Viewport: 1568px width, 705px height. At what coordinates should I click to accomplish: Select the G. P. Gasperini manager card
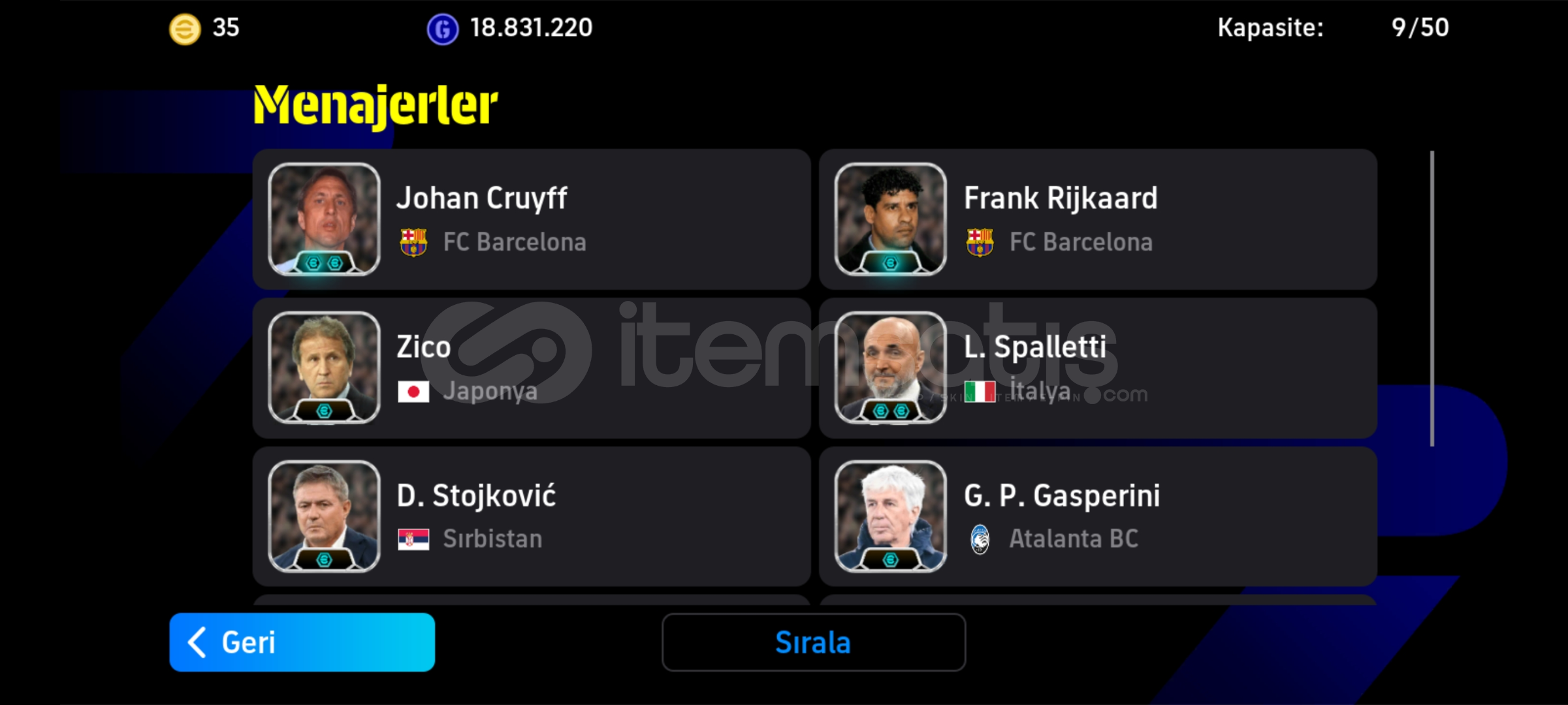click(1098, 516)
